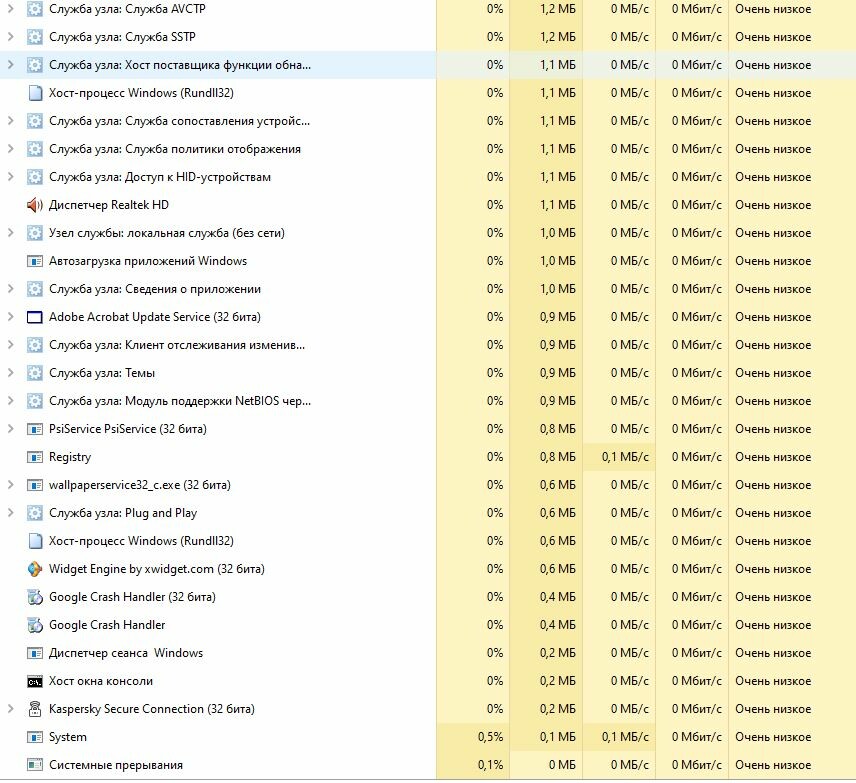Click the Диспетчер сеанса Windows icon
856x783 pixels.
tap(34, 652)
